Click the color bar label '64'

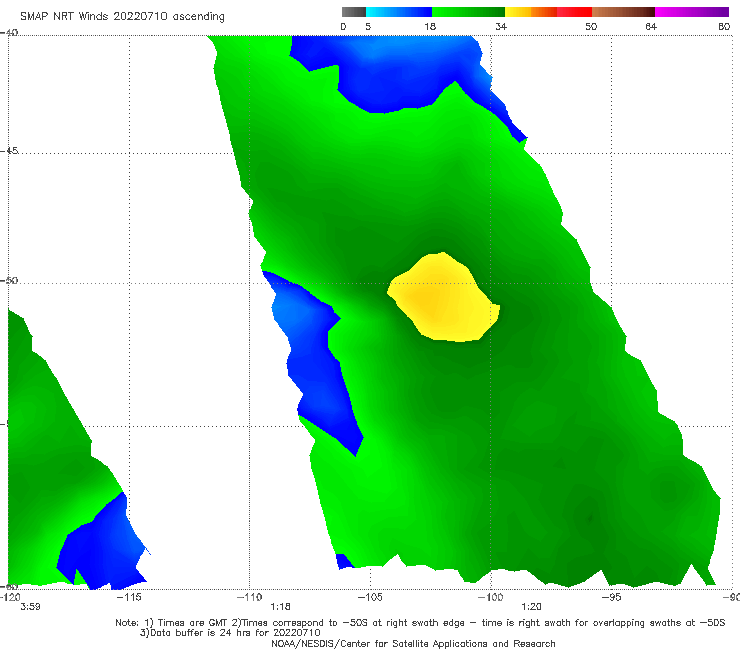[651, 27]
